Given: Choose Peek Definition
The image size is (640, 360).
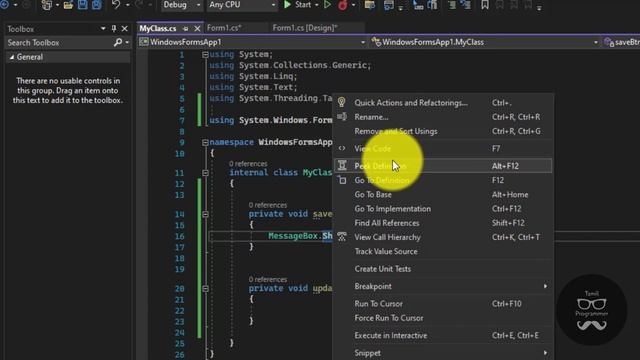Looking at the screenshot, I should pos(443,166).
